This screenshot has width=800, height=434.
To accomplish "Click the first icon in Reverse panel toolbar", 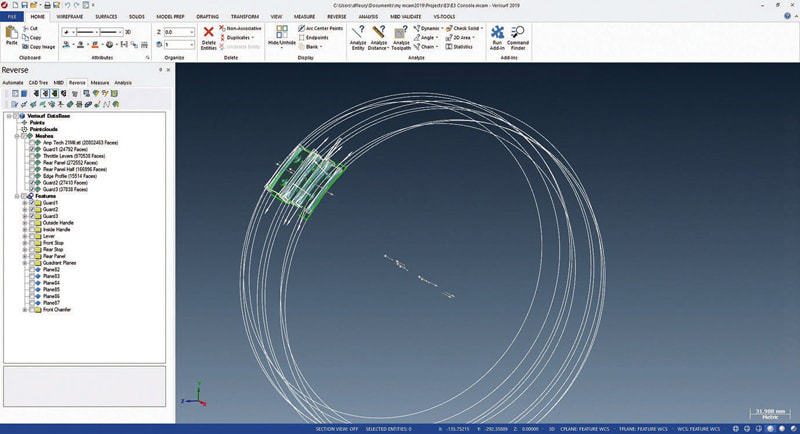I will point(15,93).
